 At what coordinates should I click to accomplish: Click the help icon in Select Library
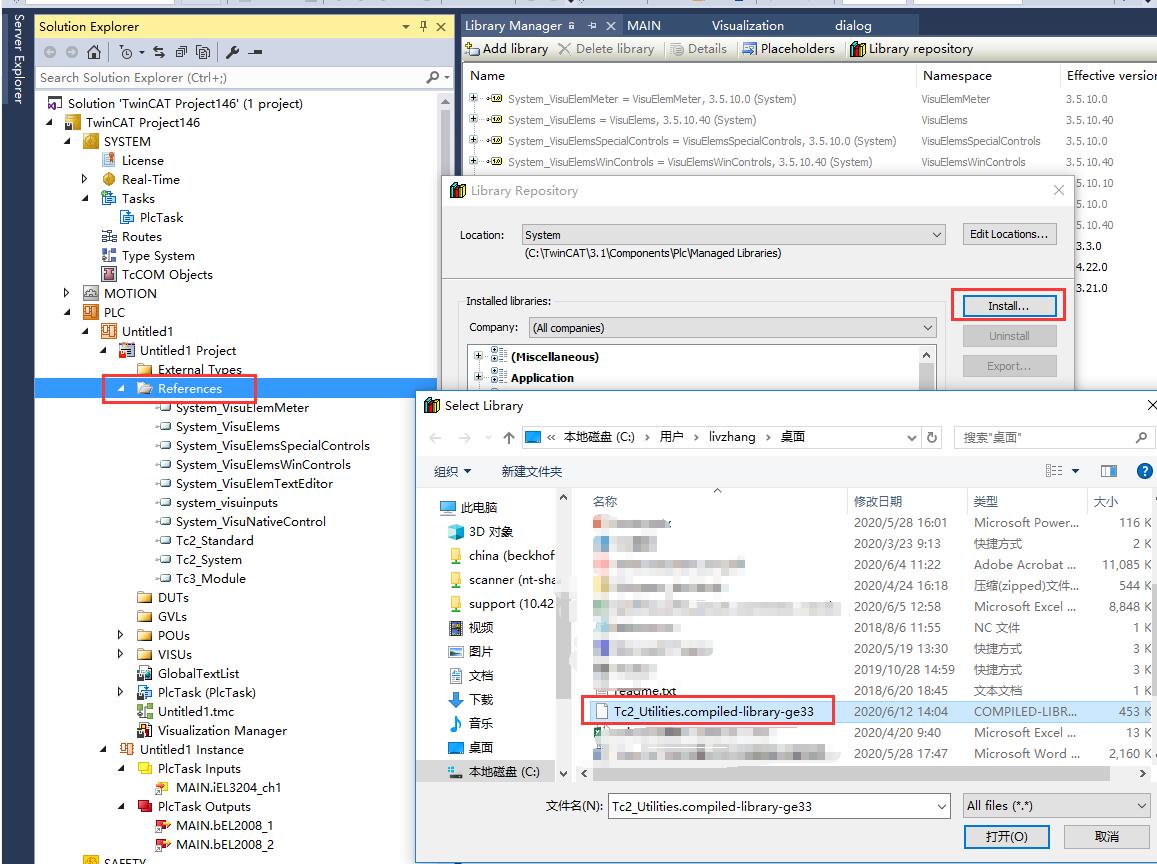(1144, 471)
